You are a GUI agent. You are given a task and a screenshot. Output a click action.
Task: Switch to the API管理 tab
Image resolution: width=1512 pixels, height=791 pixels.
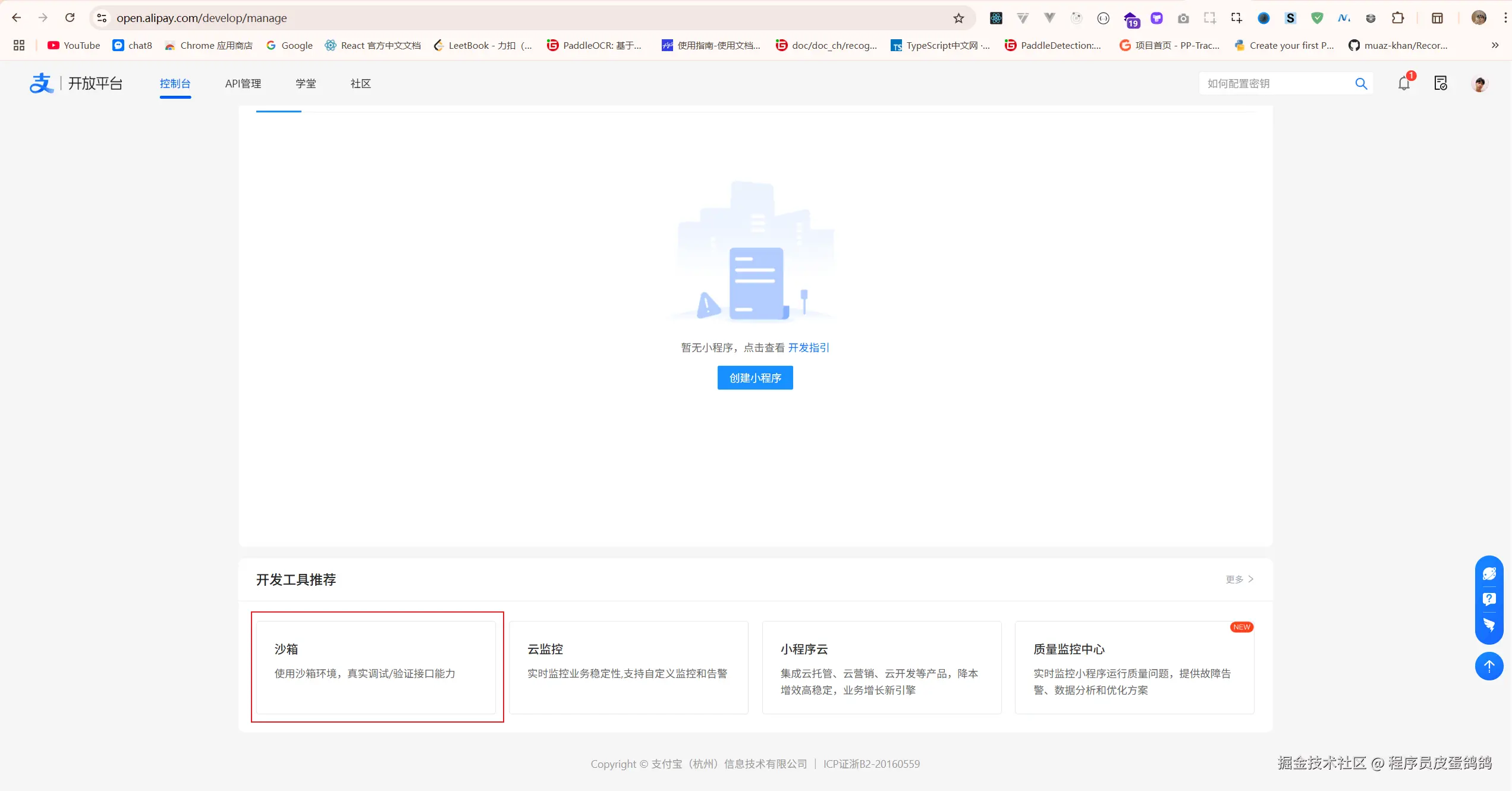coord(243,83)
